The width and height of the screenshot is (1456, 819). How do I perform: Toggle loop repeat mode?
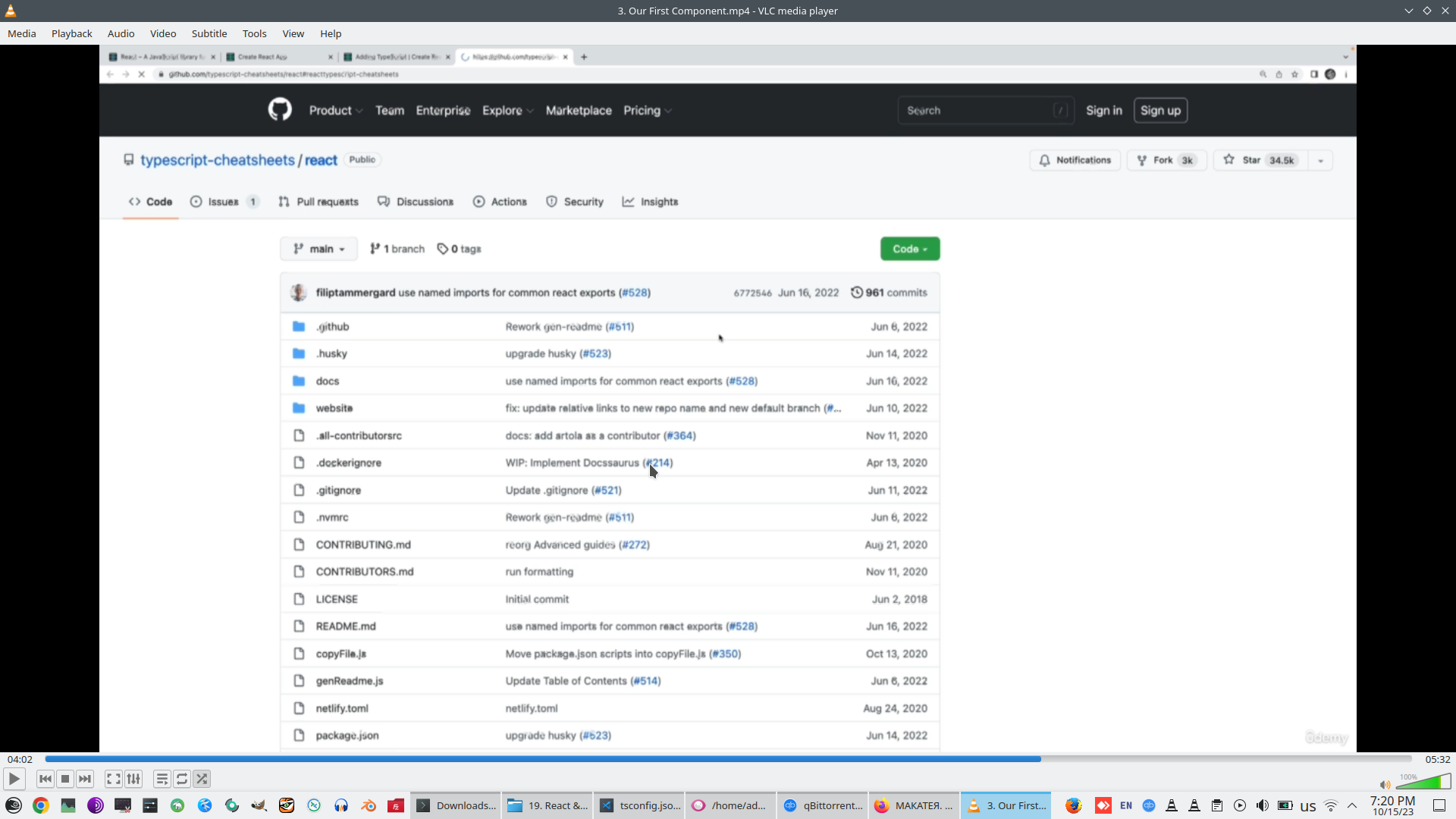tap(182, 779)
